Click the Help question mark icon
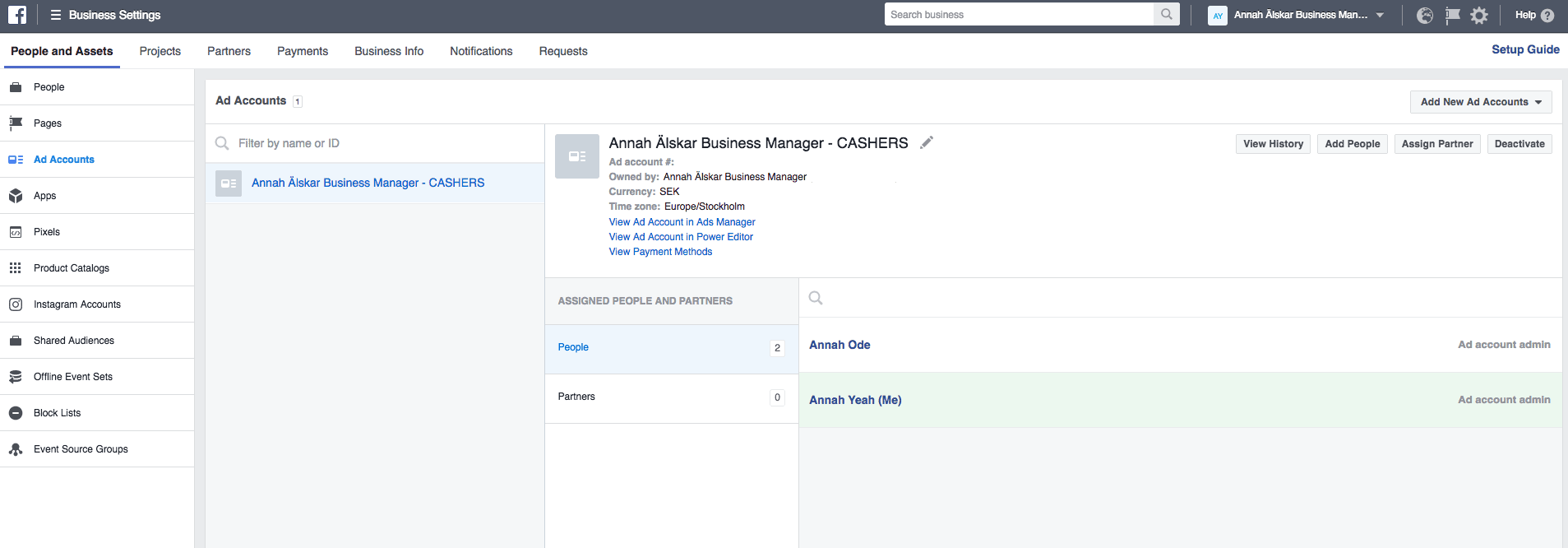The height and width of the screenshot is (548, 1568). click(x=1547, y=16)
